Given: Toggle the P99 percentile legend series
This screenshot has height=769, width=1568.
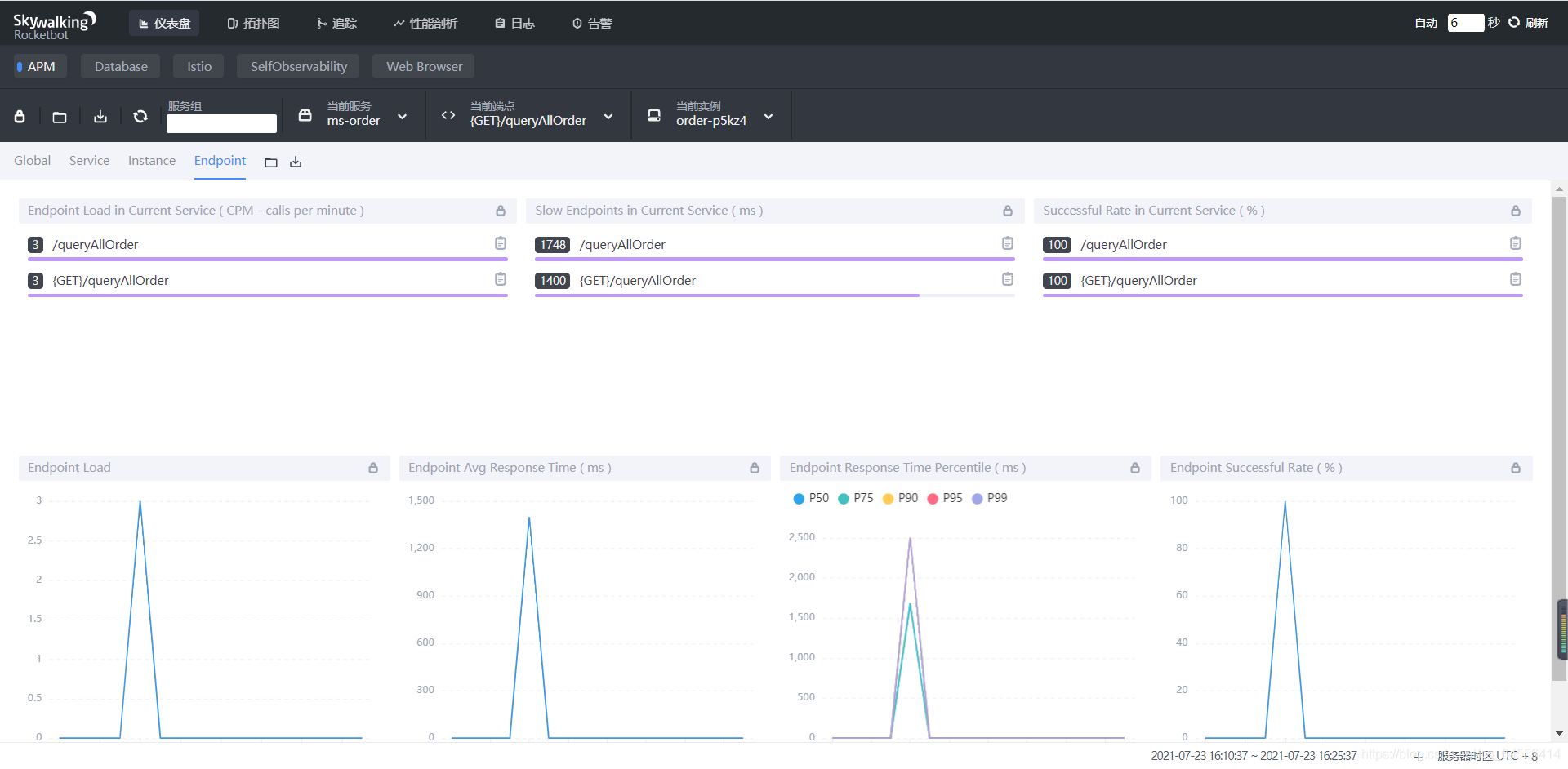Looking at the screenshot, I should 989,498.
